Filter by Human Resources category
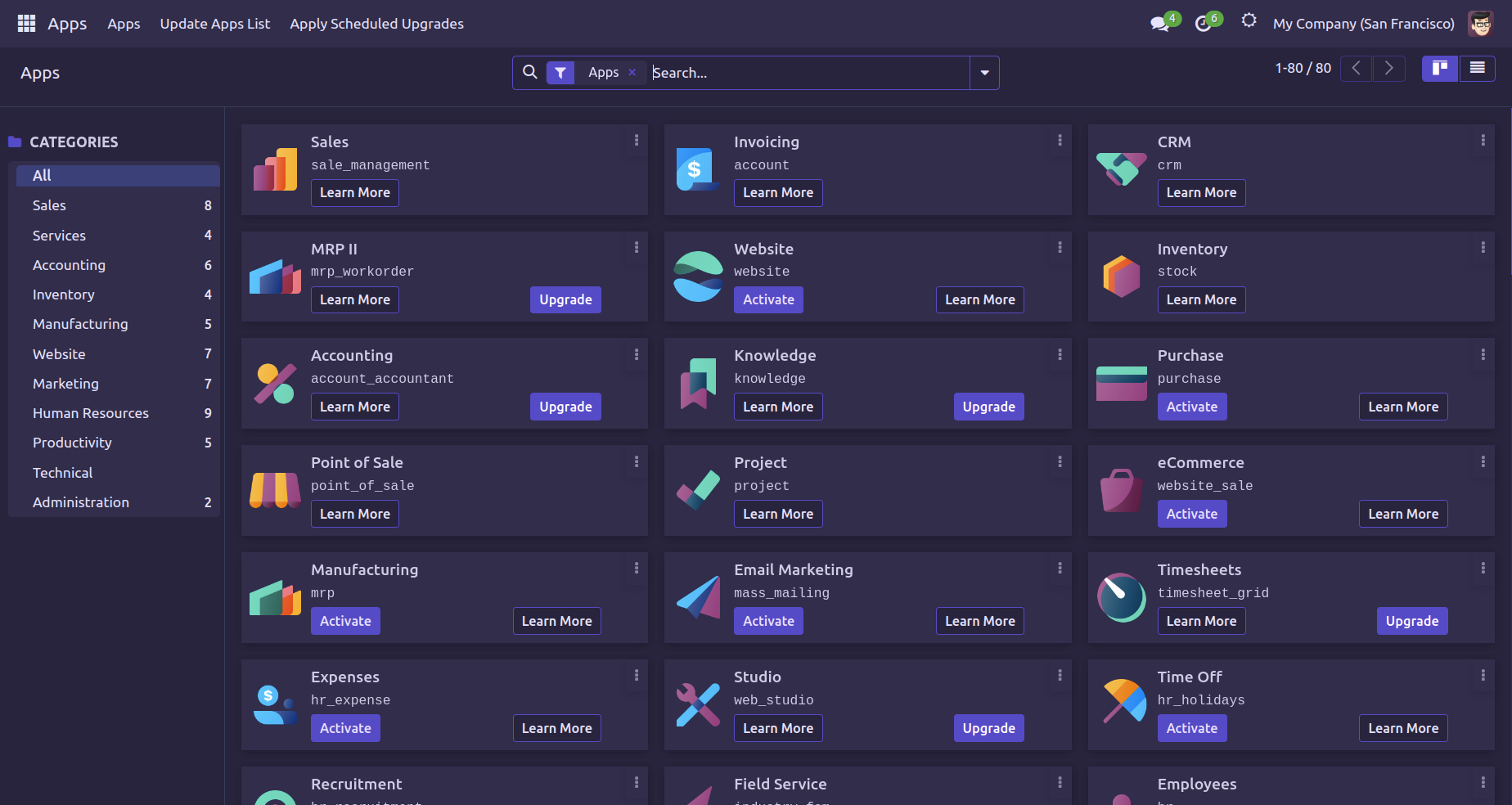Image resolution: width=1512 pixels, height=805 pixels. click(118, 413)
